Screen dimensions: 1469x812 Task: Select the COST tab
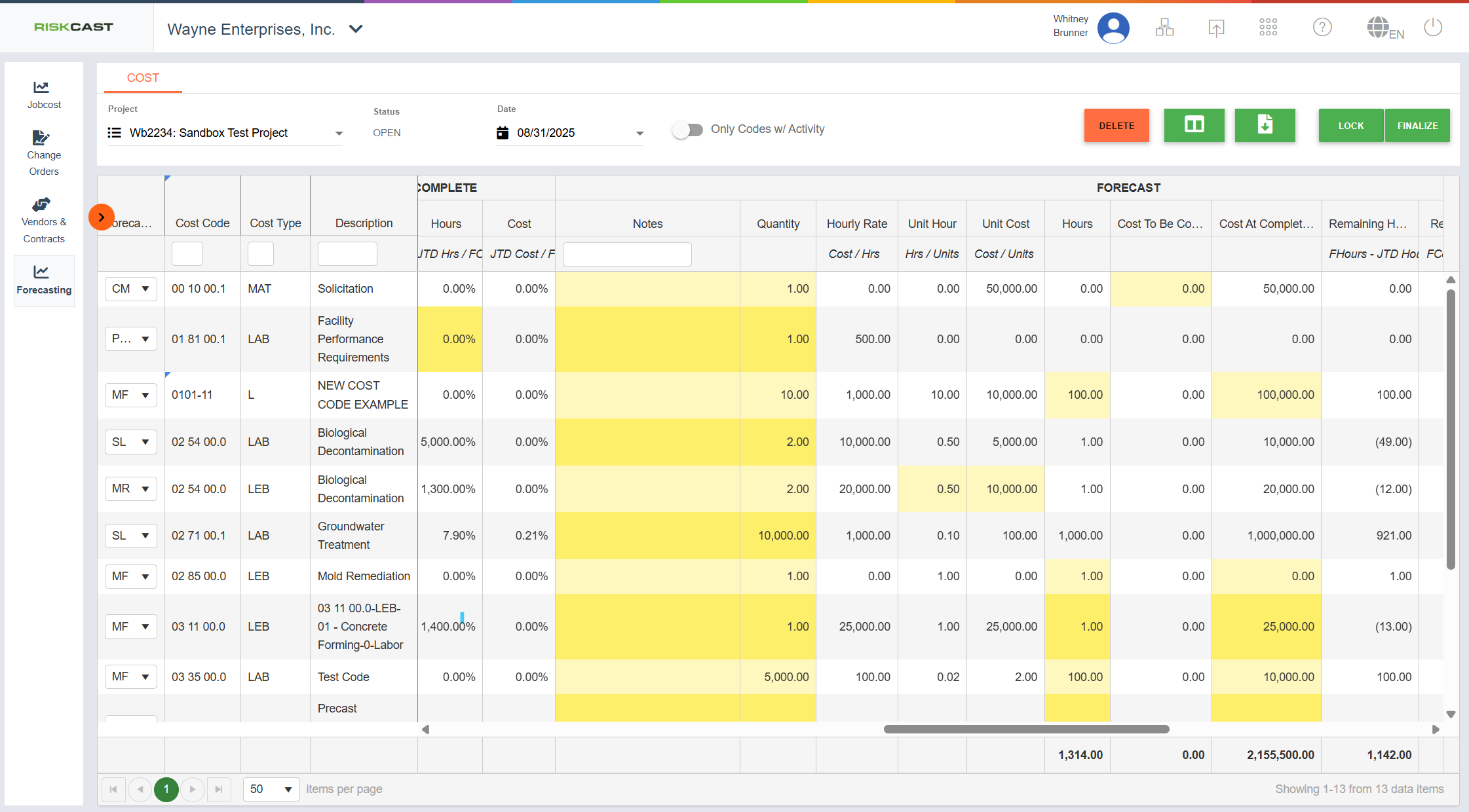(143, 78)
